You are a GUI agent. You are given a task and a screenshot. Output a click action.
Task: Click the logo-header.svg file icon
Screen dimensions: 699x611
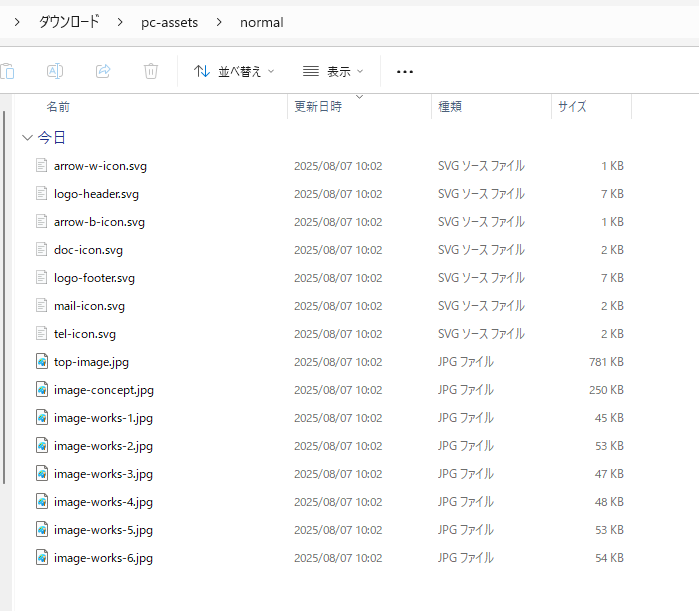pyautogui.click(x=41, y=194)
